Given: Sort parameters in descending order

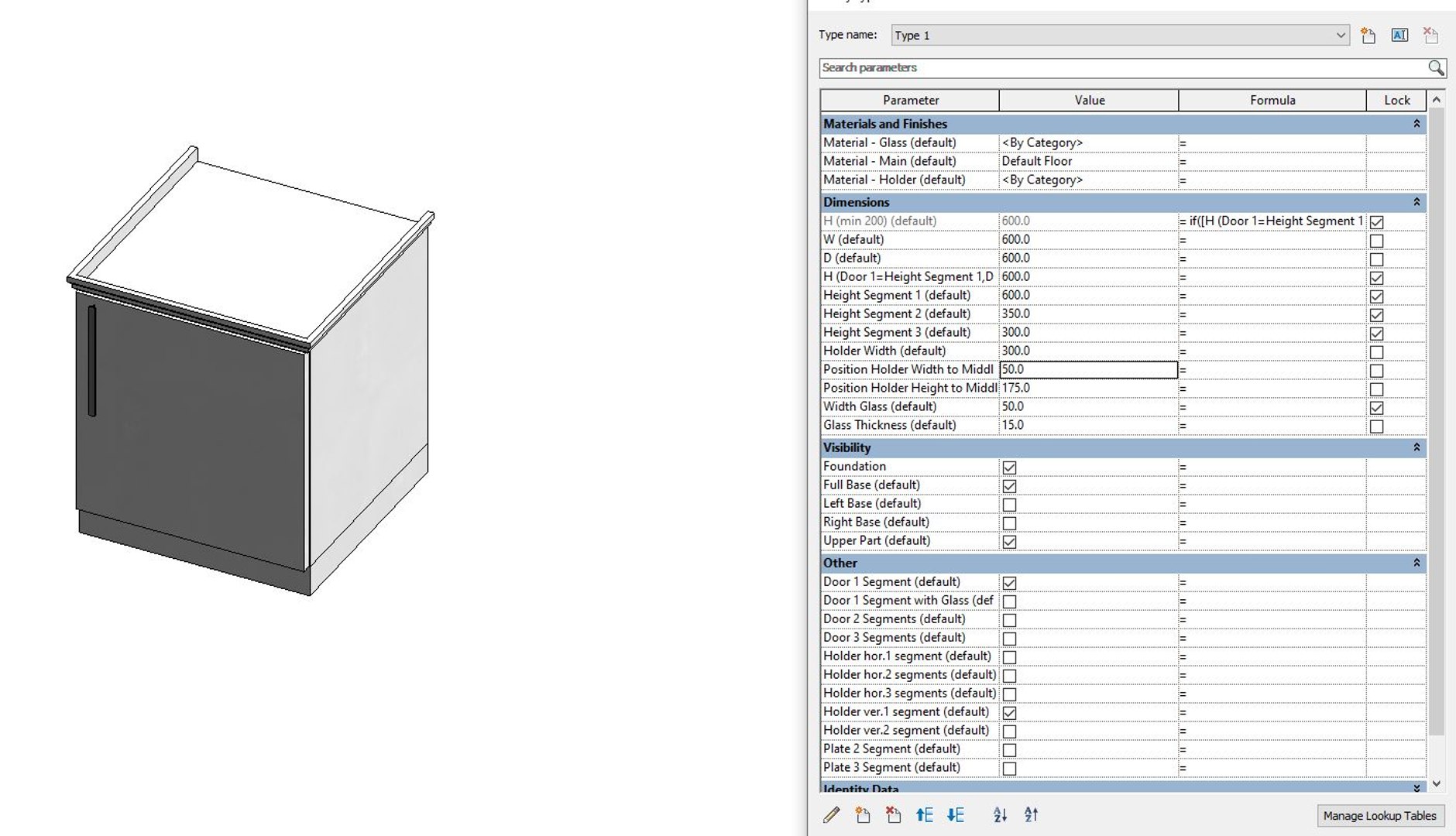Looking at the screenshot, I should click(1031, 814).
